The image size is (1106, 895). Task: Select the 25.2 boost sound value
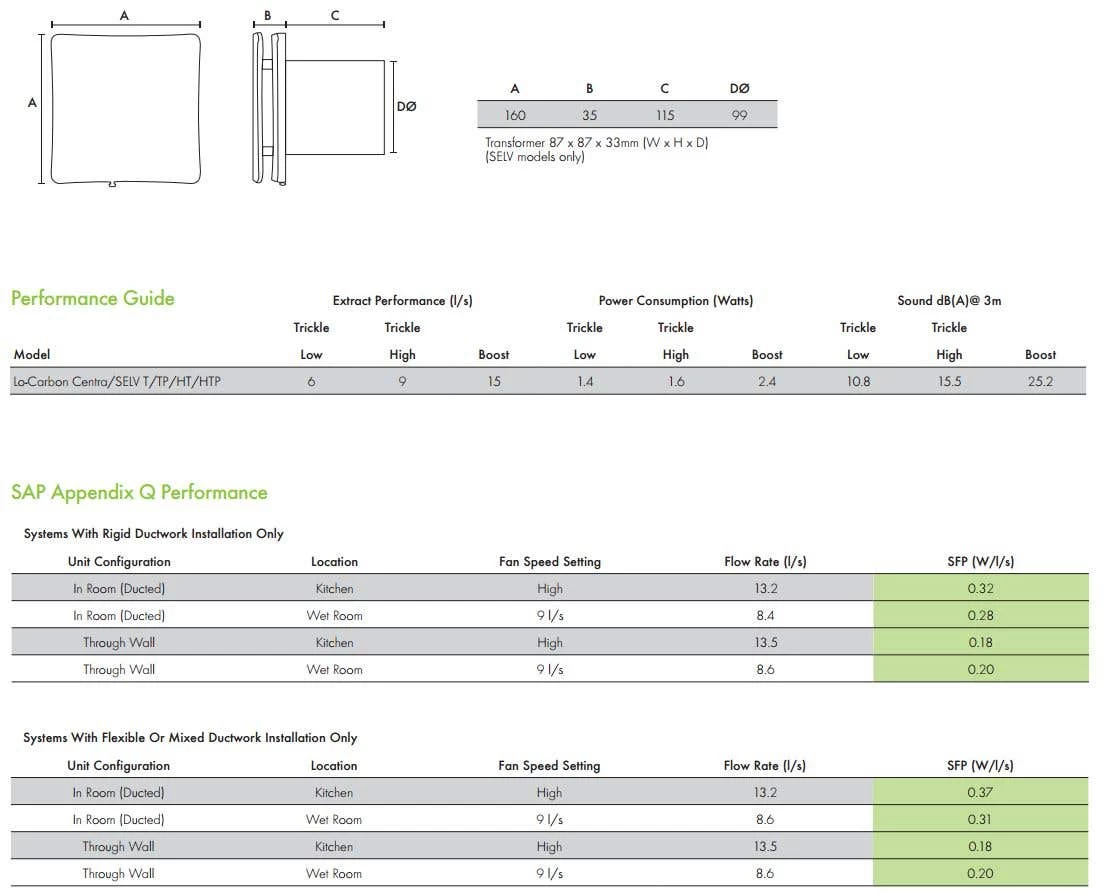pos(1040,381)
